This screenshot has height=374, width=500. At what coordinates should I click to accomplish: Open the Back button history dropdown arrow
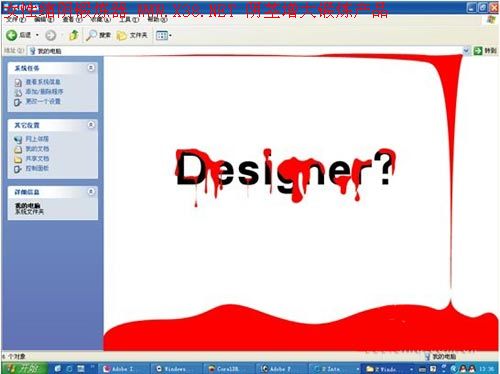tap(37, 35)
